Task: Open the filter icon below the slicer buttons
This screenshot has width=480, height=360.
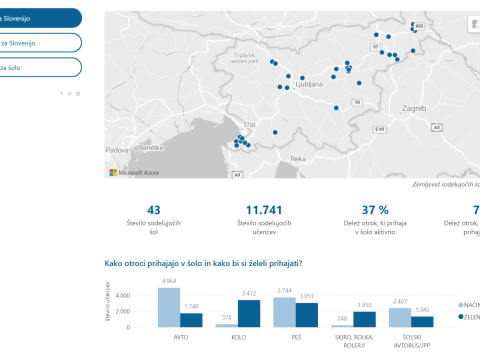Action: pos(61,93)
